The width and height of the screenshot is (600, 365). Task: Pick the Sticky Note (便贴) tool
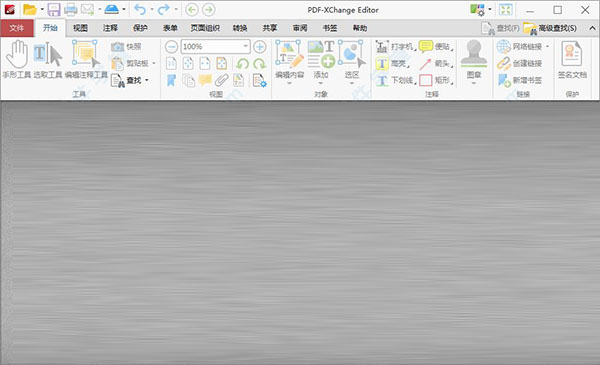(x=436, y=47)
